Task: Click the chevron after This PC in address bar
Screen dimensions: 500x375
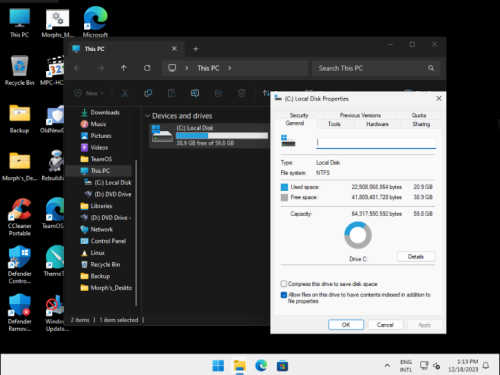Action: pos(230,68)
